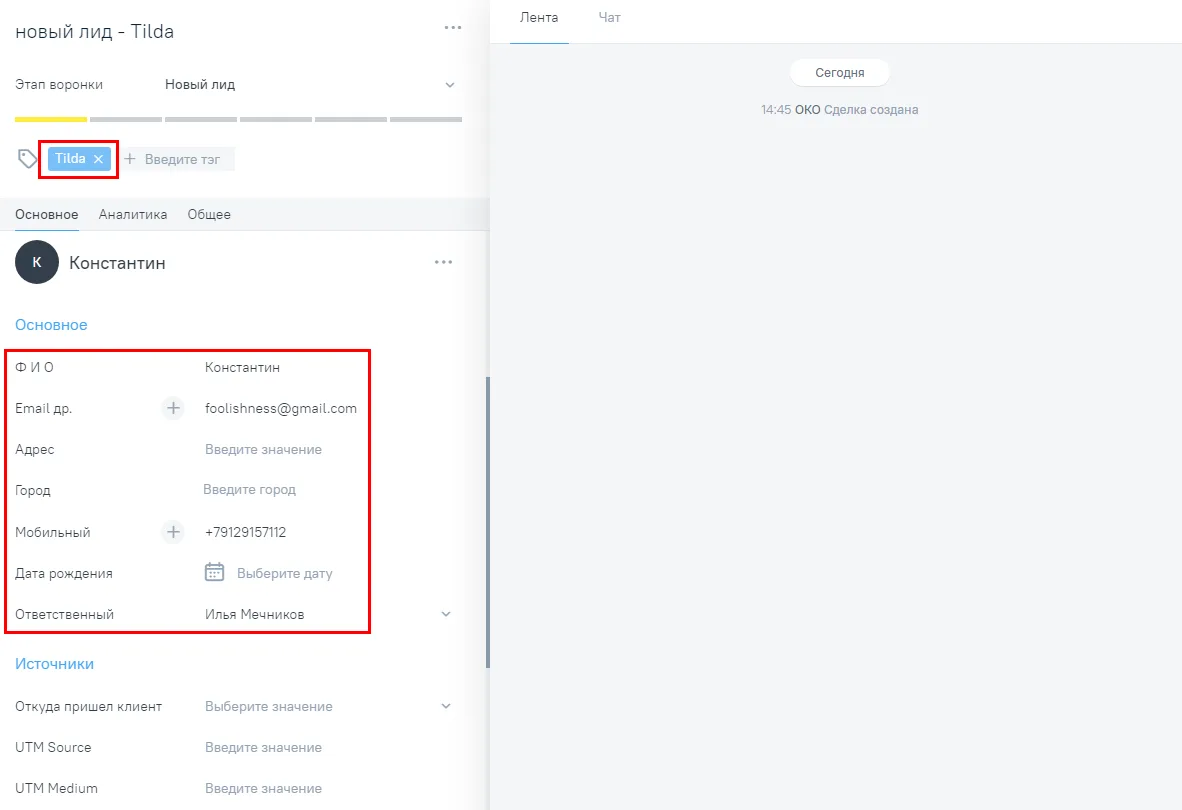Click the Сегодня date pill
This screenshot has width=1182, height=810.
[839, 73]
